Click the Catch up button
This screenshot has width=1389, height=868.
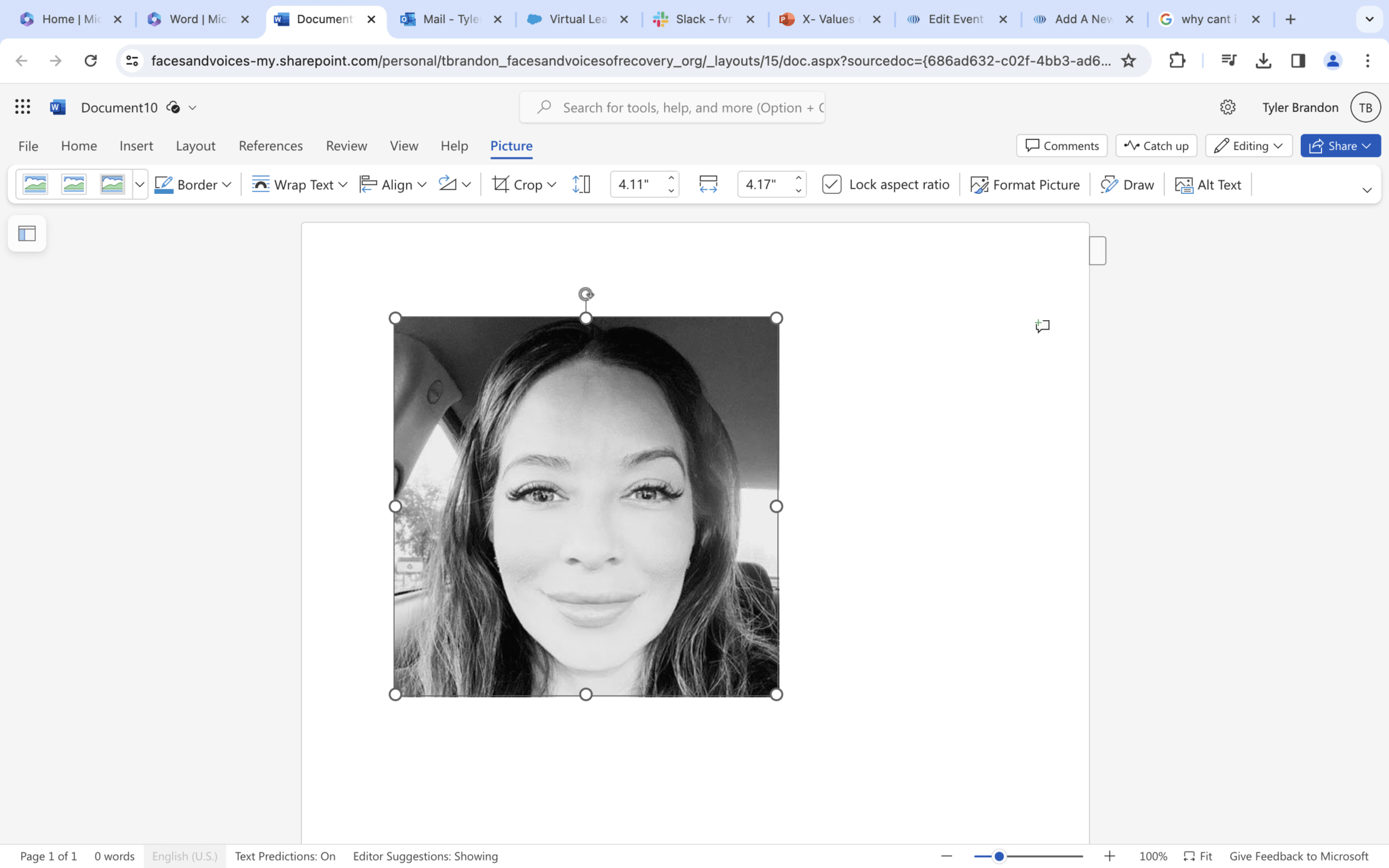pyautogui.click(x=1156, y=146)
